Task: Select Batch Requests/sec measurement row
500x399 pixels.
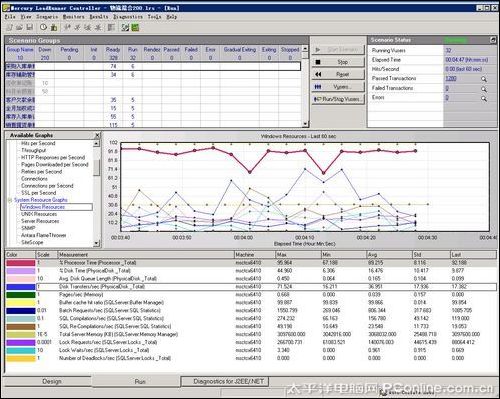Action: click(251, 311)
